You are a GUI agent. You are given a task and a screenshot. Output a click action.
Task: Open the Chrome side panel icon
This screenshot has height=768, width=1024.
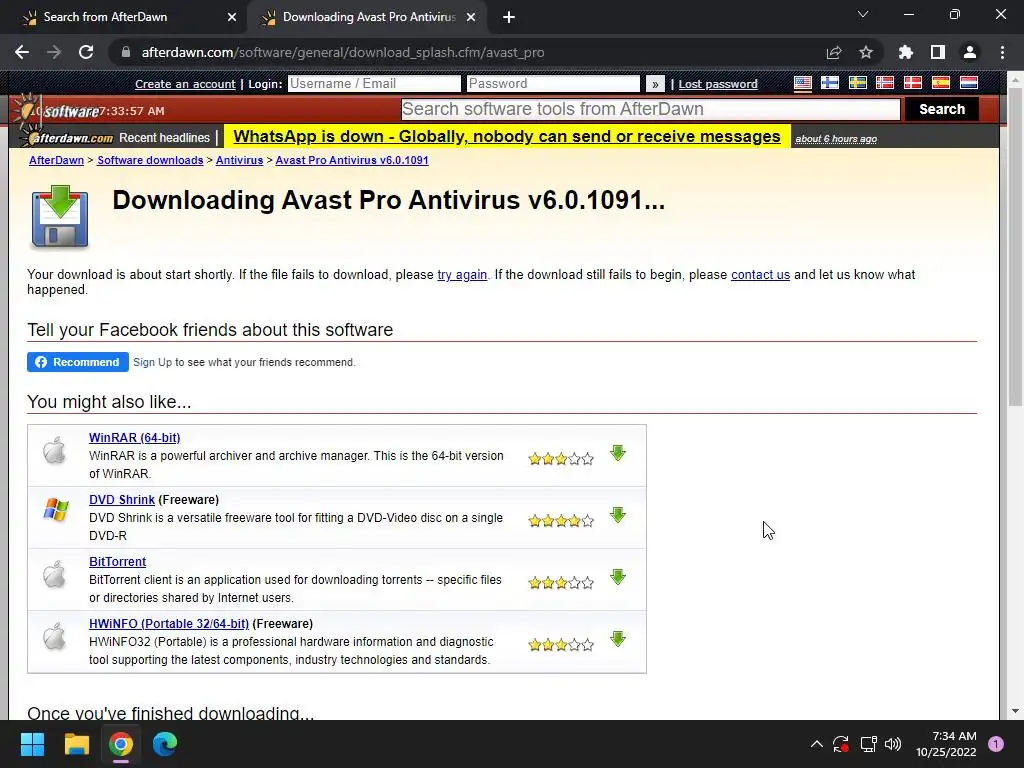point(938,52)
